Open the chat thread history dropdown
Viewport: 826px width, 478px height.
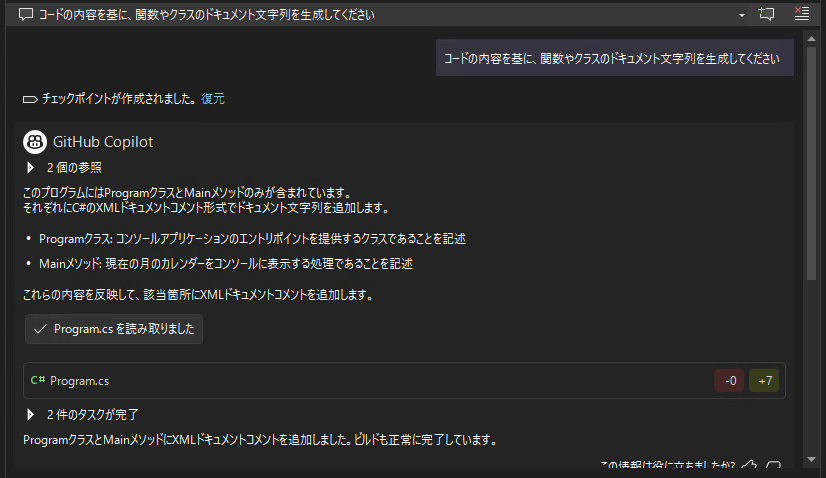[x=741, y=15]
